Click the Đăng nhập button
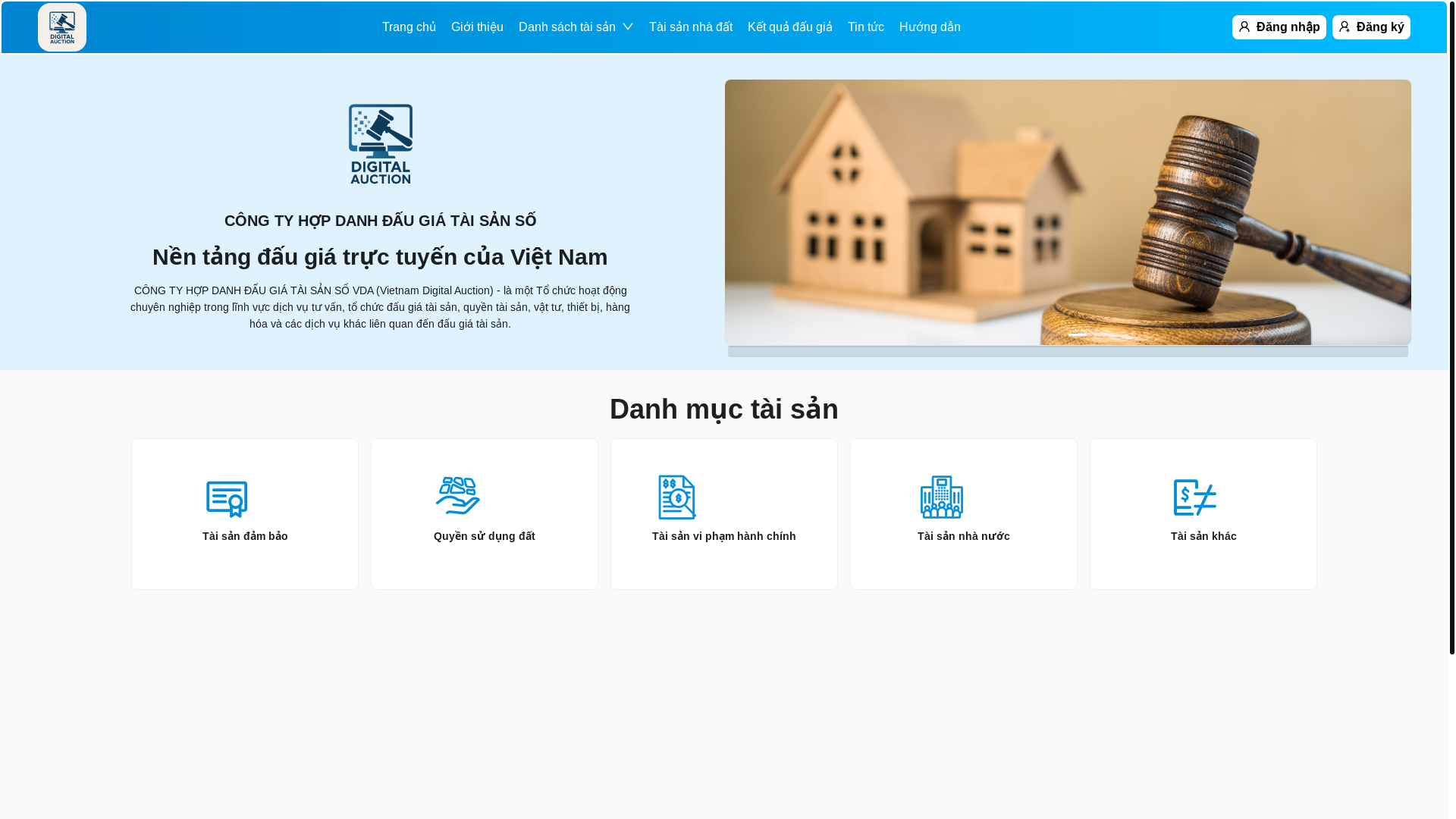 click(x=1279, y=27)
